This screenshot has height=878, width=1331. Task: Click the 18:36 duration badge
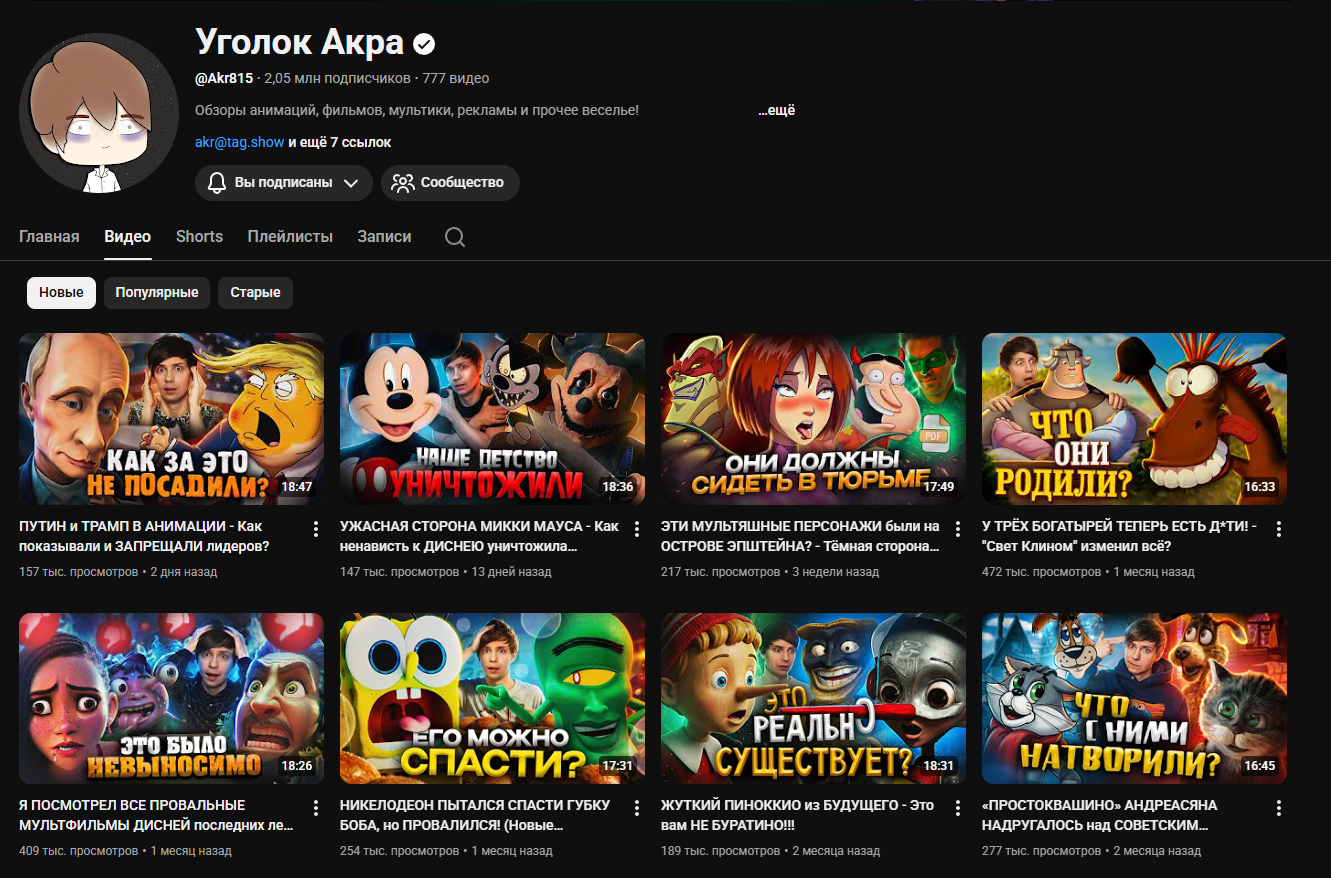(x=618, y=487)
